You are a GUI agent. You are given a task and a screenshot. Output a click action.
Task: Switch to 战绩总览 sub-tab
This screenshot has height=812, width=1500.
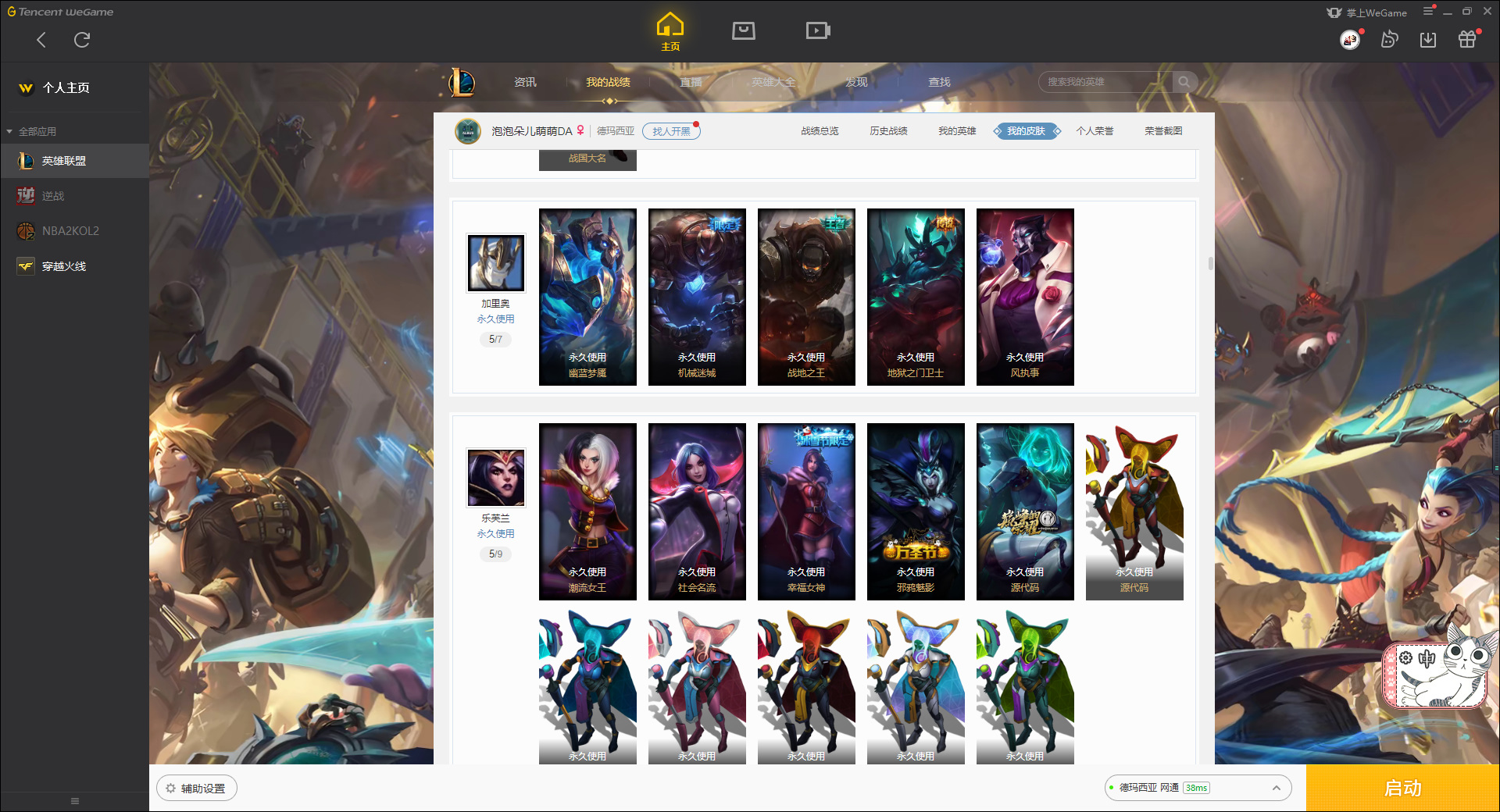820,131
